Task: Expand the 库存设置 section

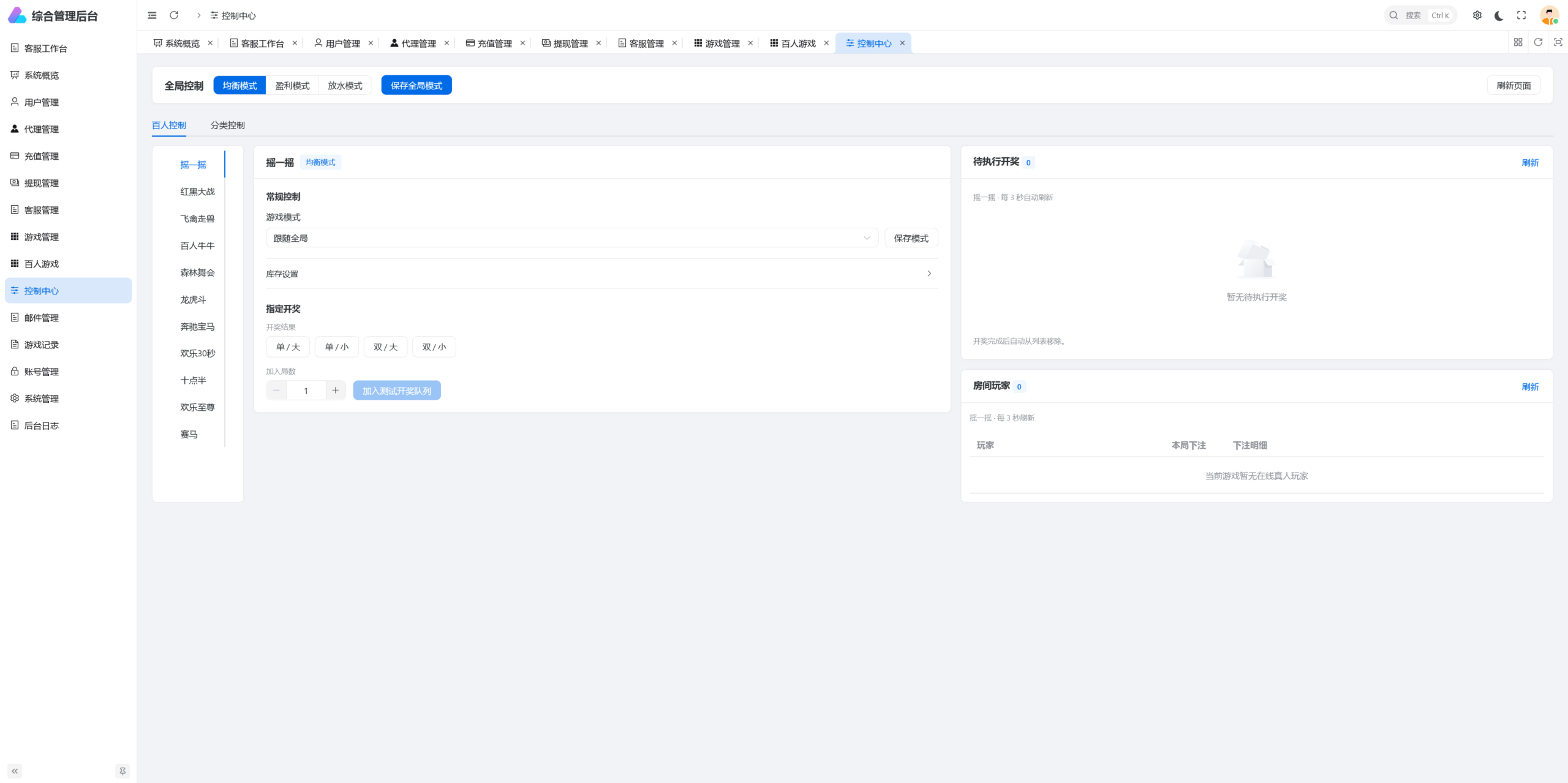Action: [x=602, y=274]
